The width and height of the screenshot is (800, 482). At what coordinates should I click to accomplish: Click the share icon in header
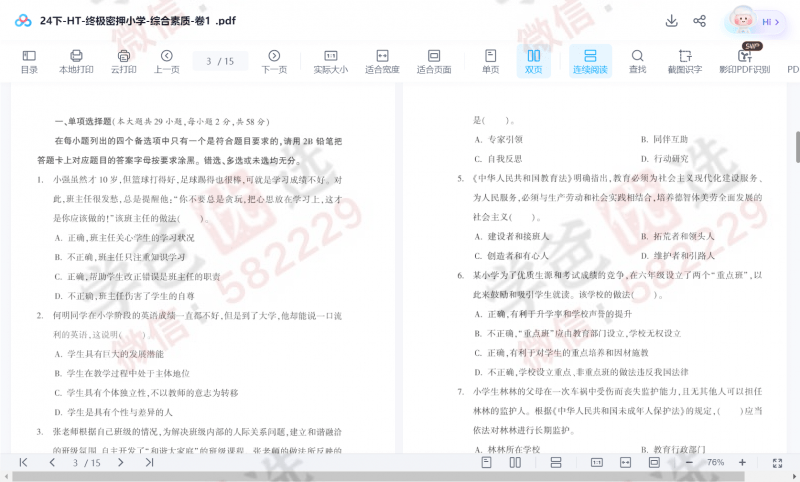pos(699,21)
